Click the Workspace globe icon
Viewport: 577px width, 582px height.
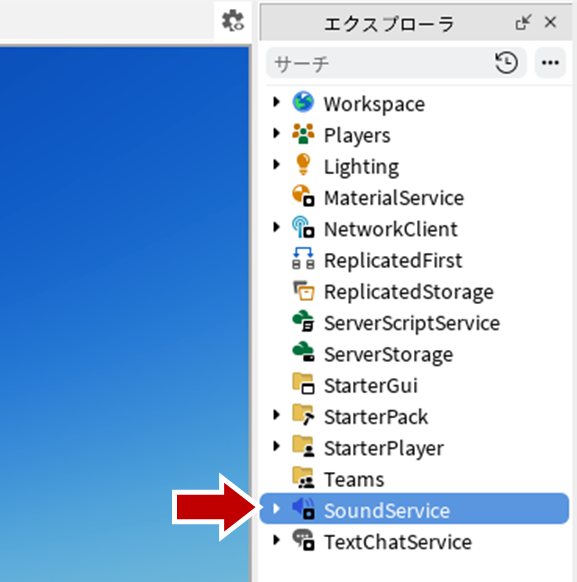[303, 102]
